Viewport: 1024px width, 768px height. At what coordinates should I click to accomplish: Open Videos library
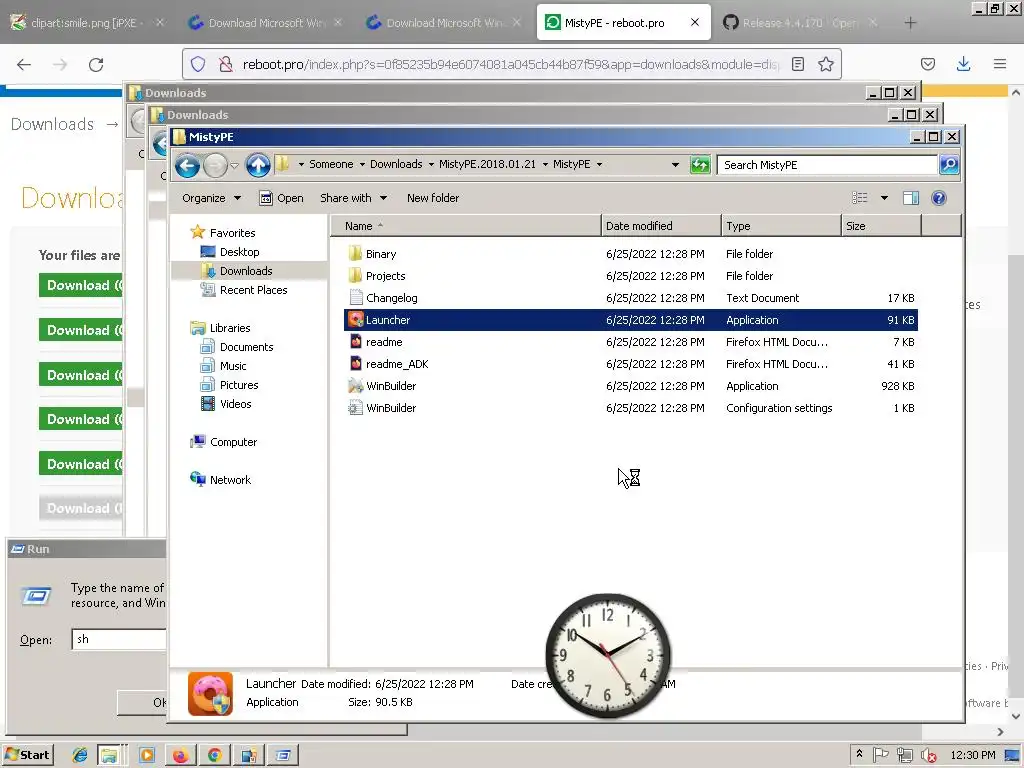pos(235,404)
